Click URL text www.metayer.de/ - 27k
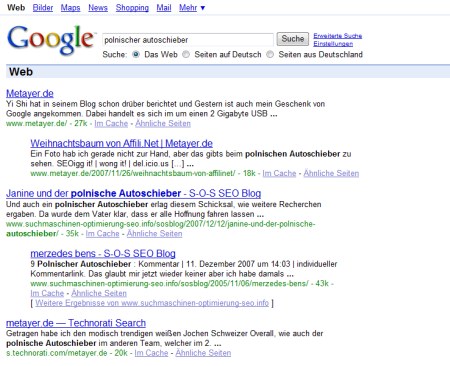This screenshot has height=366, width=450. [x=47, y=124]
